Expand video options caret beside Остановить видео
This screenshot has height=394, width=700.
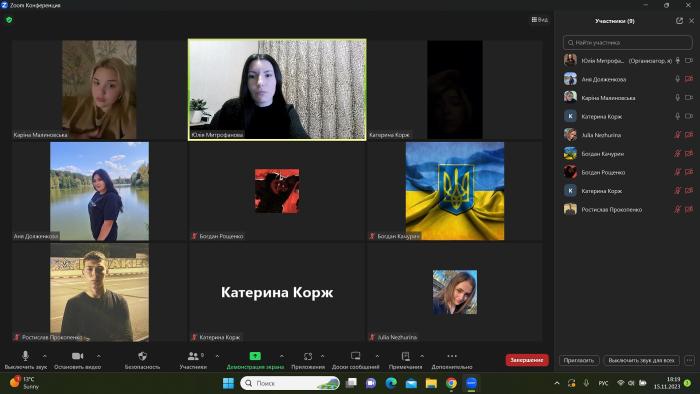click(x=99, y=356)
